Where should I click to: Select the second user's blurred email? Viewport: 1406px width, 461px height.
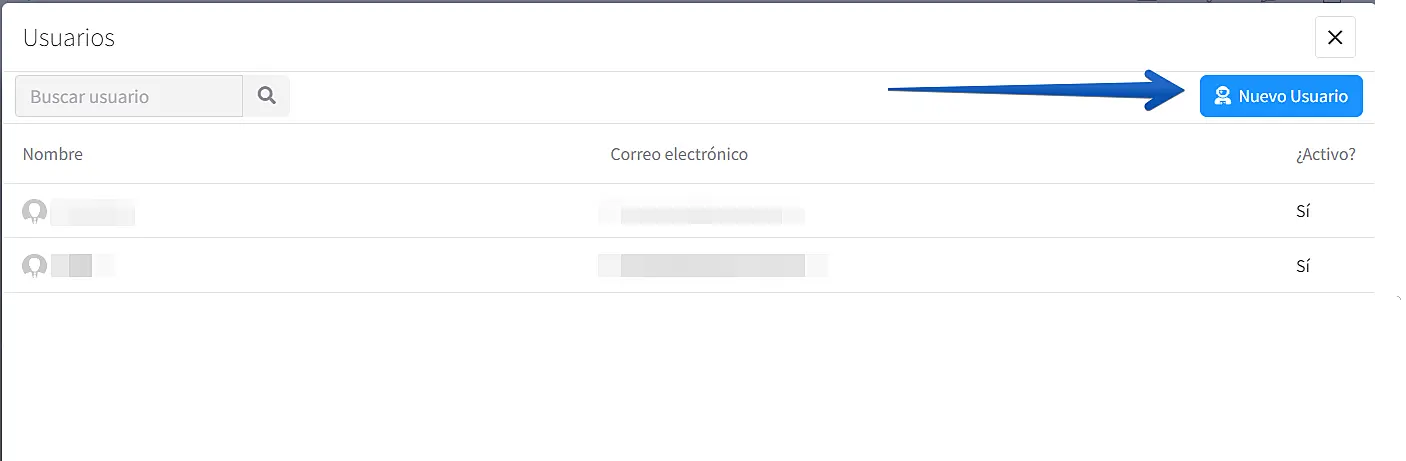(x=712, y=266)
